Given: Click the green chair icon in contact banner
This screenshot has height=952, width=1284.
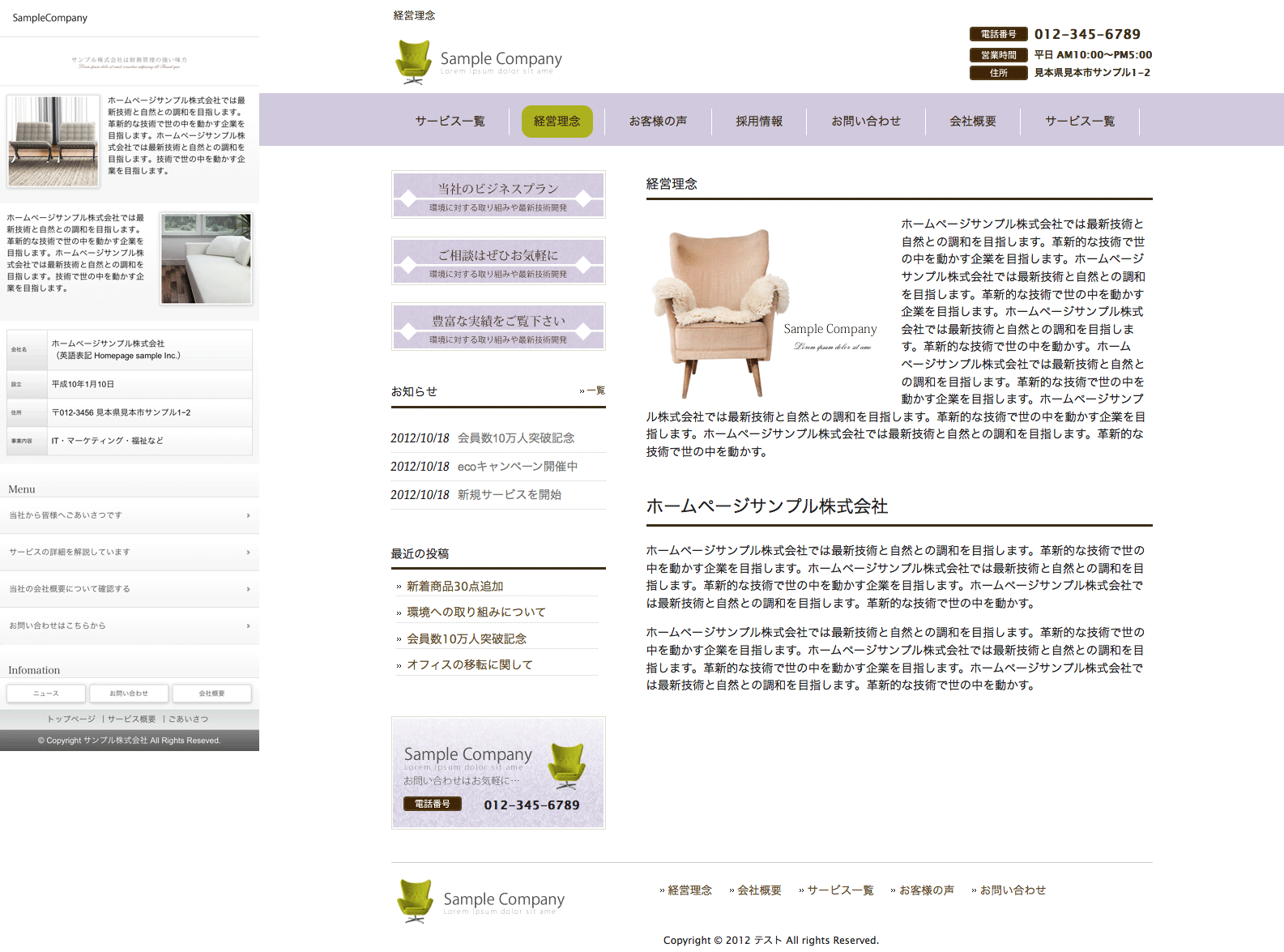Looking at the screenshot, I should [x=567, y=766].
